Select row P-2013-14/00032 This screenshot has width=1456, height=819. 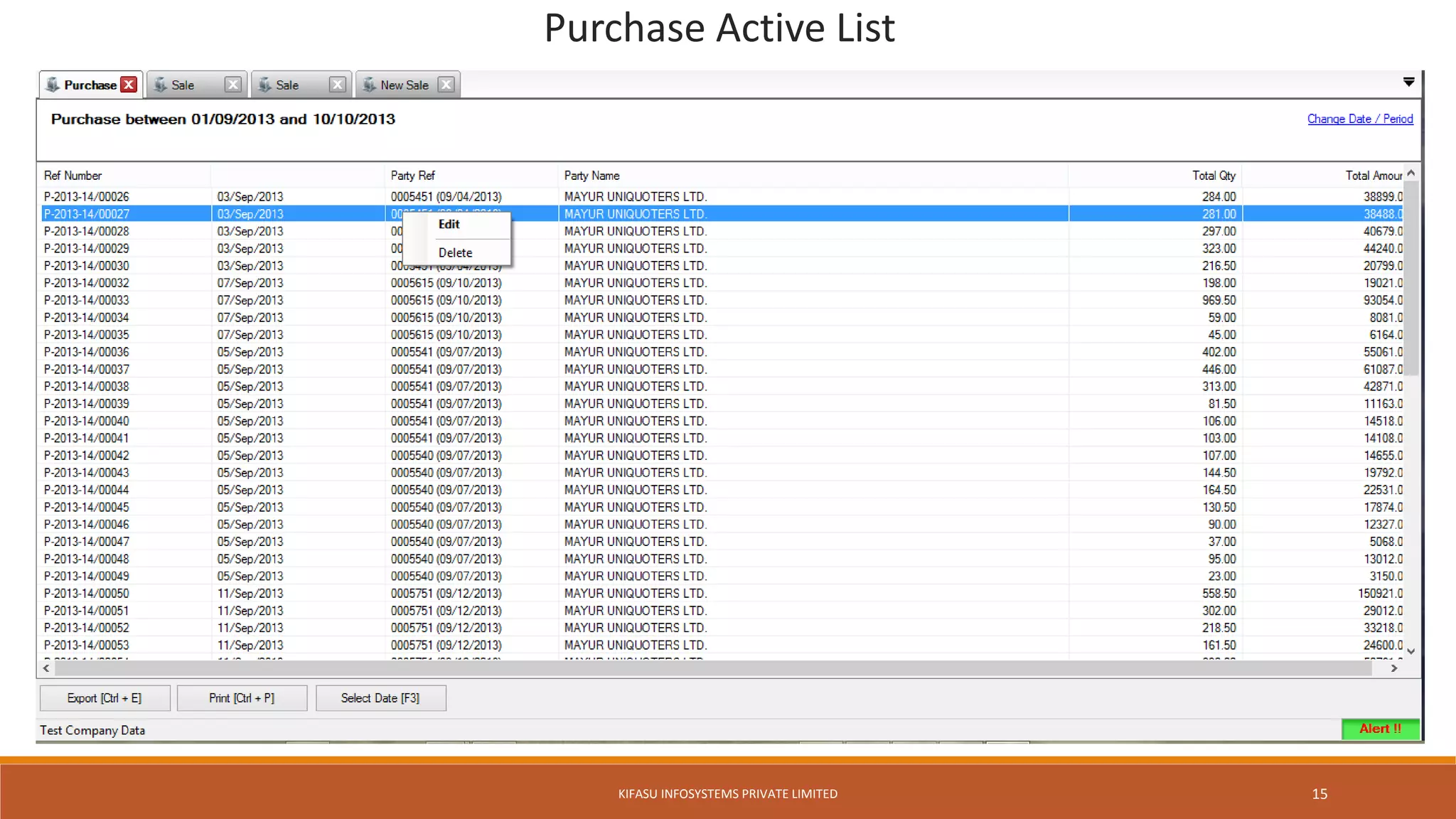coord(722,283)
